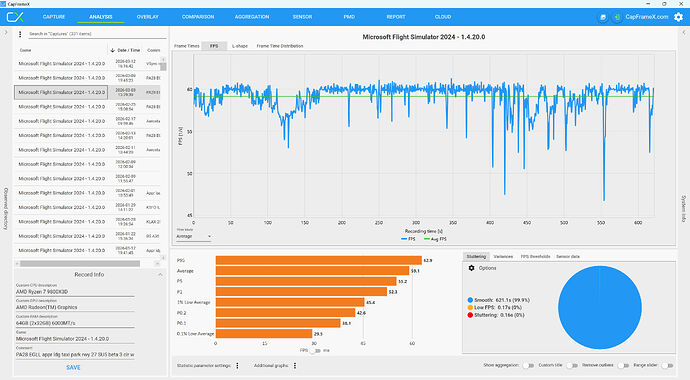Toggle the FPS series in chart legend
Viewport: 690px width, 380px height.
click(408, 239)
